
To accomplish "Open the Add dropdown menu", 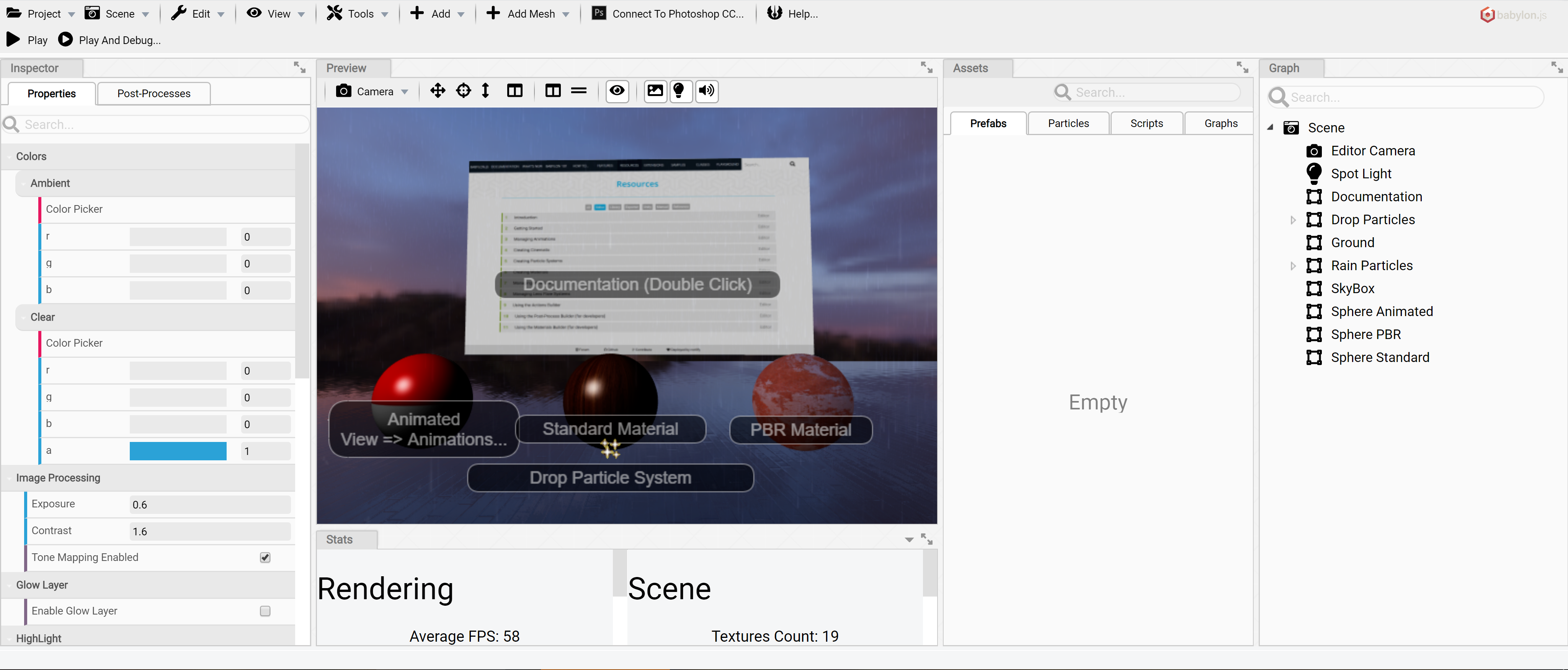I will 437,14.
